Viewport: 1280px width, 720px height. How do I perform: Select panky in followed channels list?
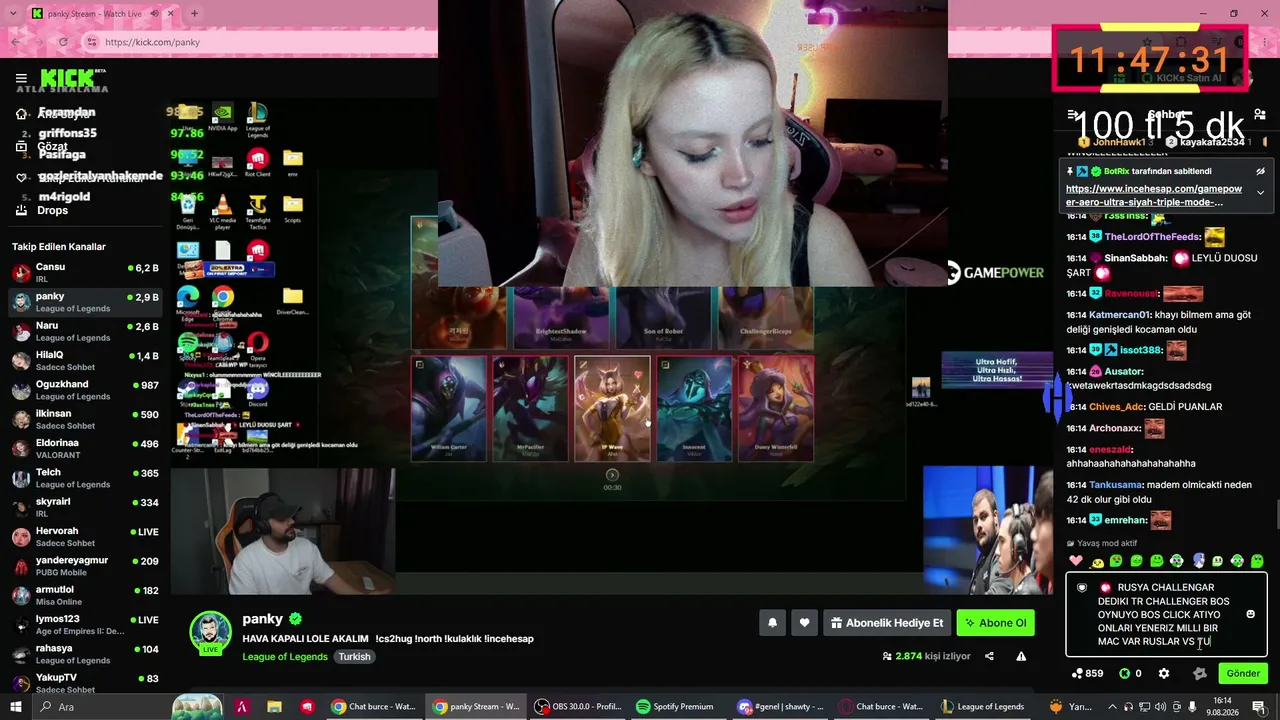click(85, 302)
